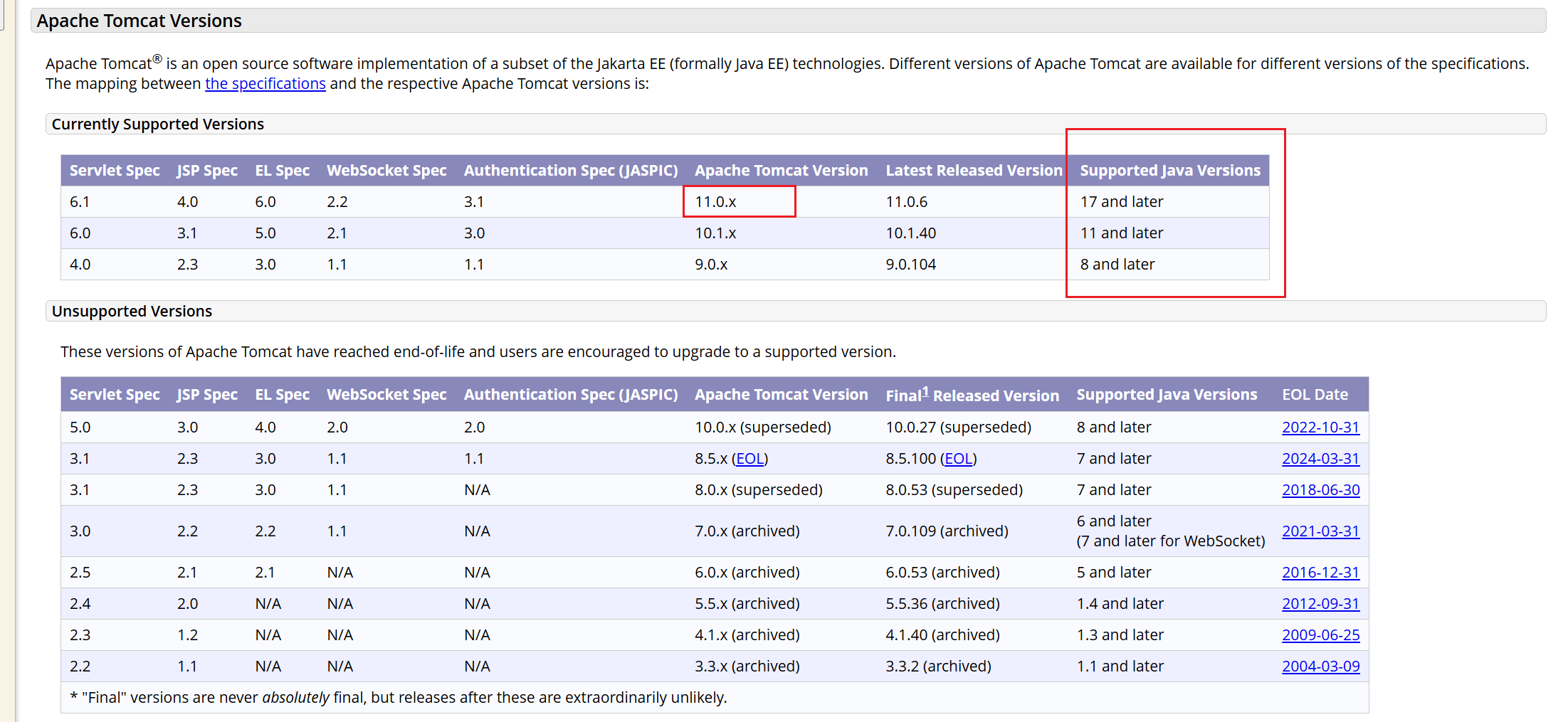Click '8 and later' in the 9.0.x row
The height and width of the screenshot is (722, 1568).
pos(1117,265)
